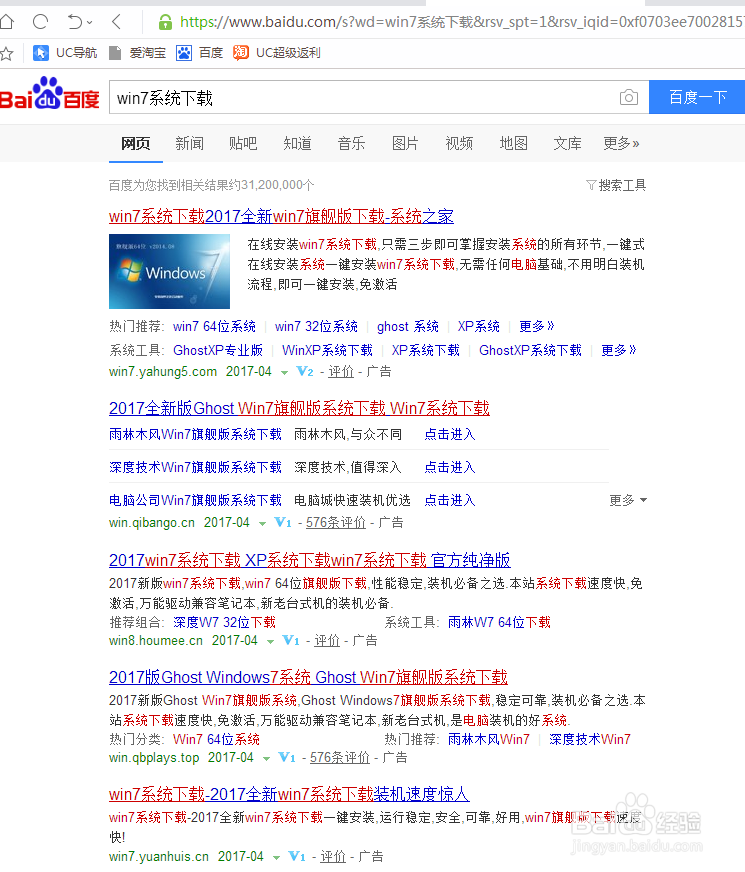Open 深度技术Win7旗舰版系统下载 link
Viewport: 745px width, 872px height.
[195, 467]
